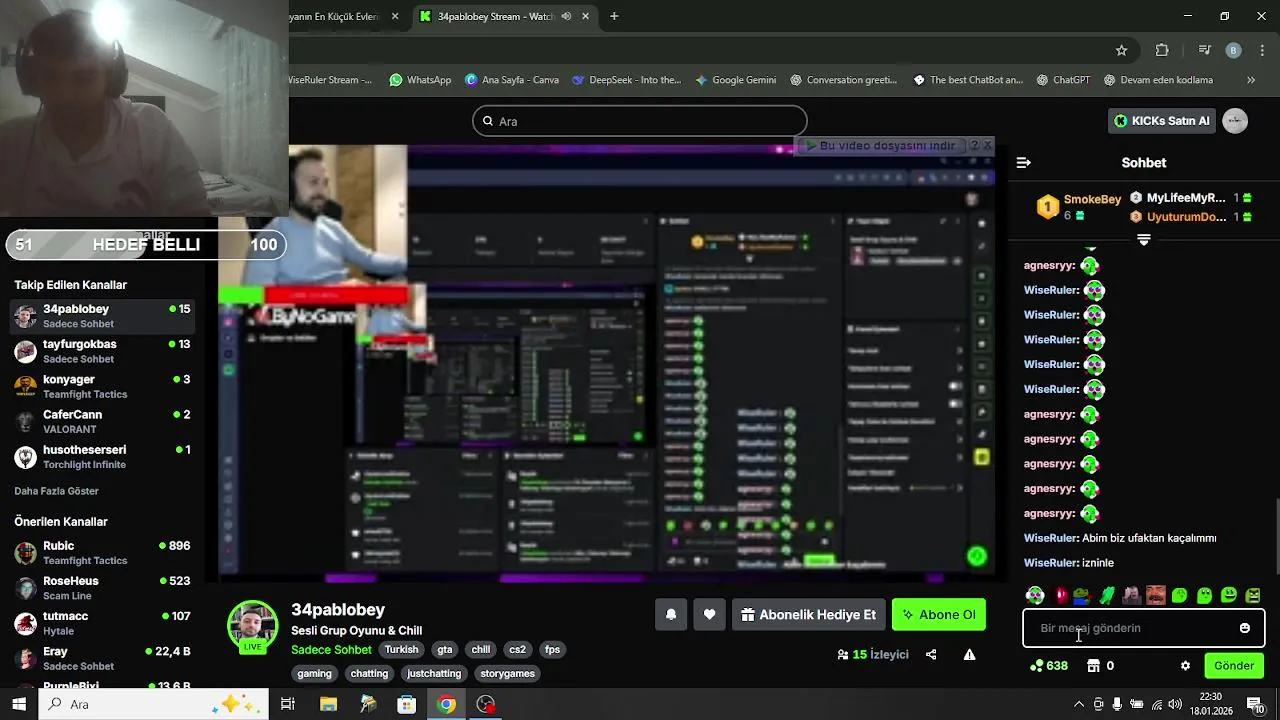
Task: Open help on the video download bar
Action: (x=974, y=145)
